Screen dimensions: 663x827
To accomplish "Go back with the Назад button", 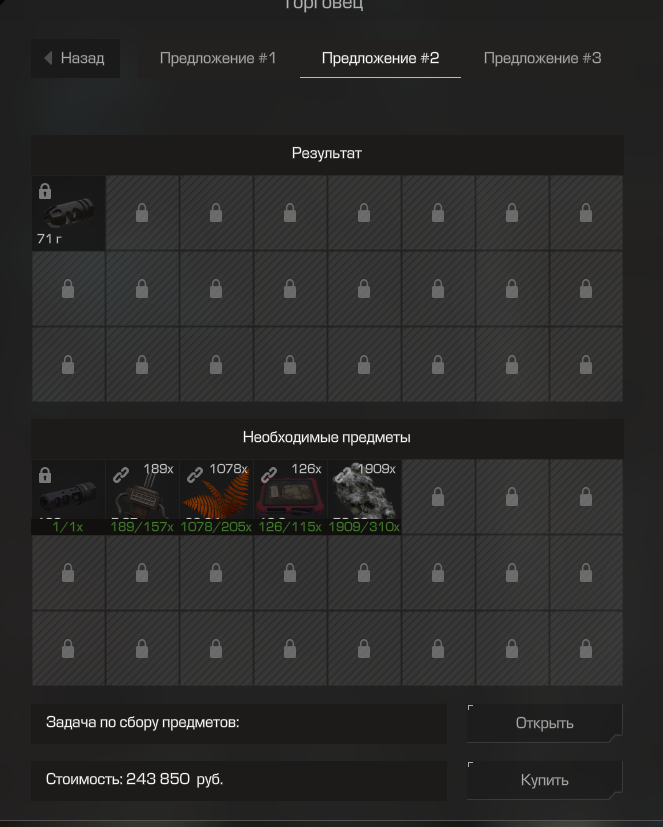I will point(75,58).
